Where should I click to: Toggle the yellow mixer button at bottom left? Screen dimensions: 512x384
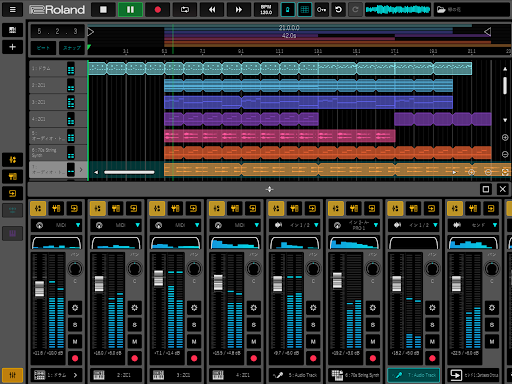tap(12, 375)
